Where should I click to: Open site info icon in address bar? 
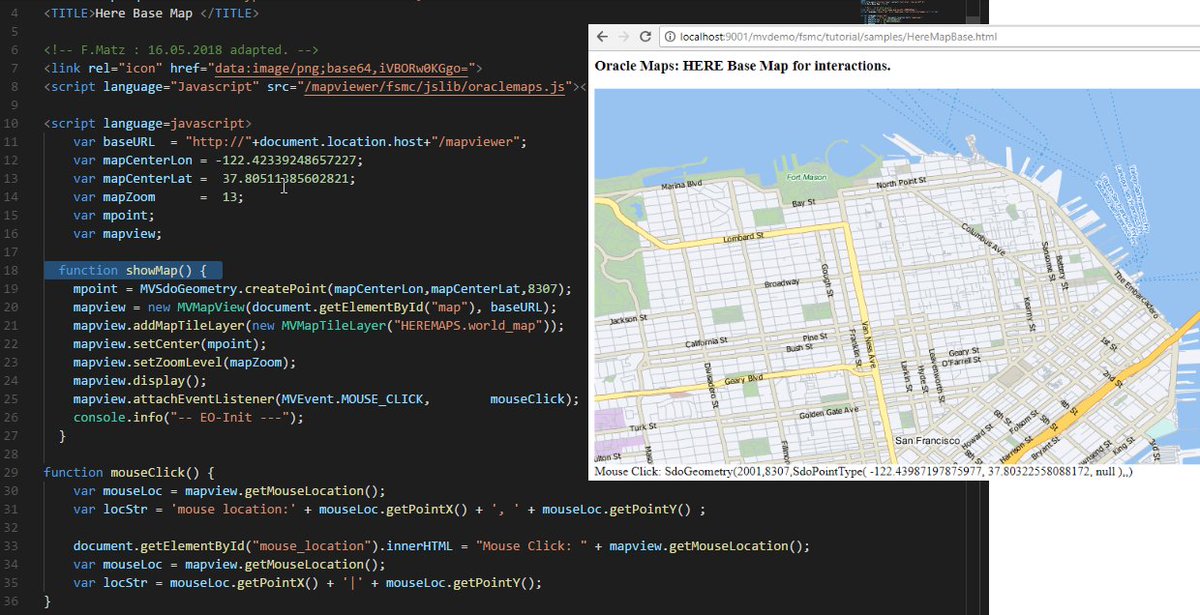click(x=669, y=37)
